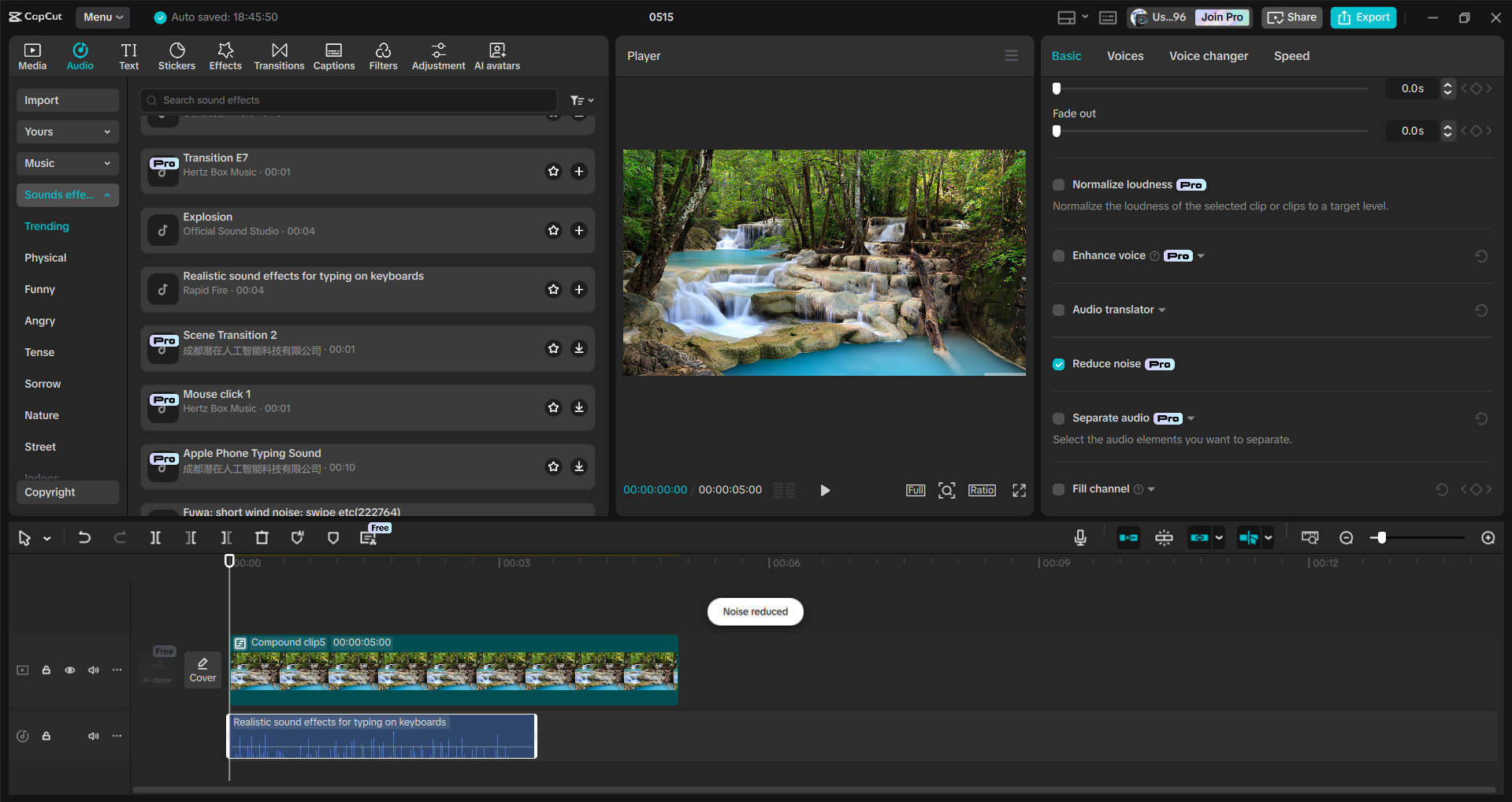Enable the Reduce noise option
Viewport: 1512px width, 802px height.
pyautogui.click(x=1059, y=363)
